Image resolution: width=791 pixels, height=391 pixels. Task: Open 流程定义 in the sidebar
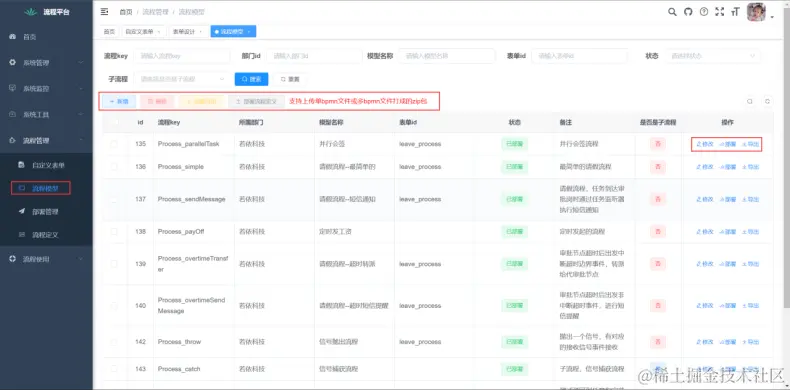46,235
